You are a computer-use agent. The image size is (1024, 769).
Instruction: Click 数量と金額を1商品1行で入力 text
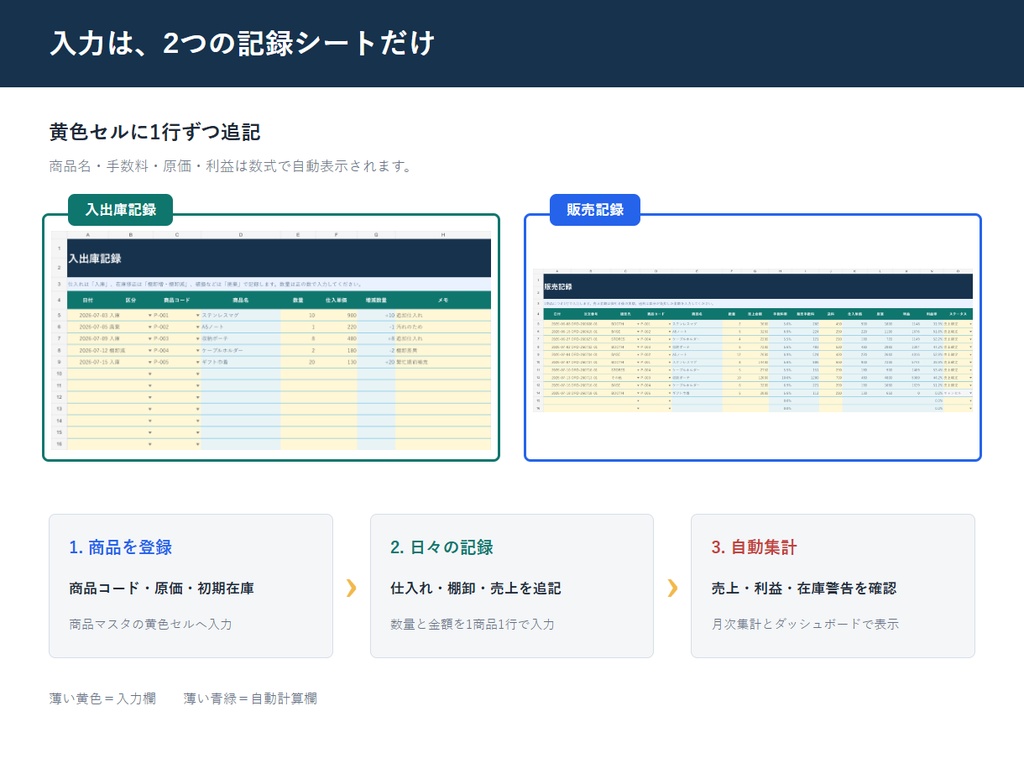tap(472, 624)
